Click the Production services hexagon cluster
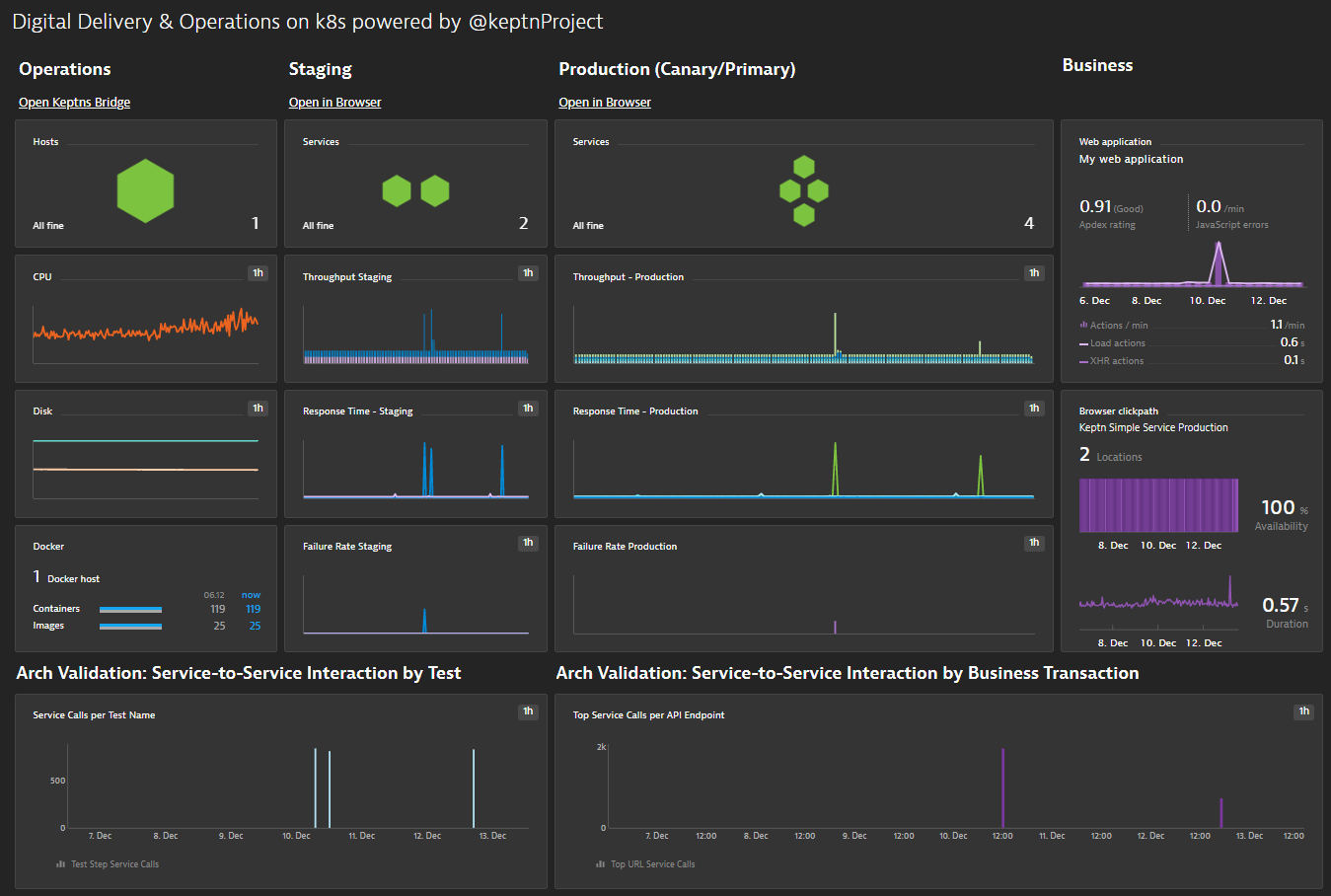The image size is (1331, 896). 804,190
